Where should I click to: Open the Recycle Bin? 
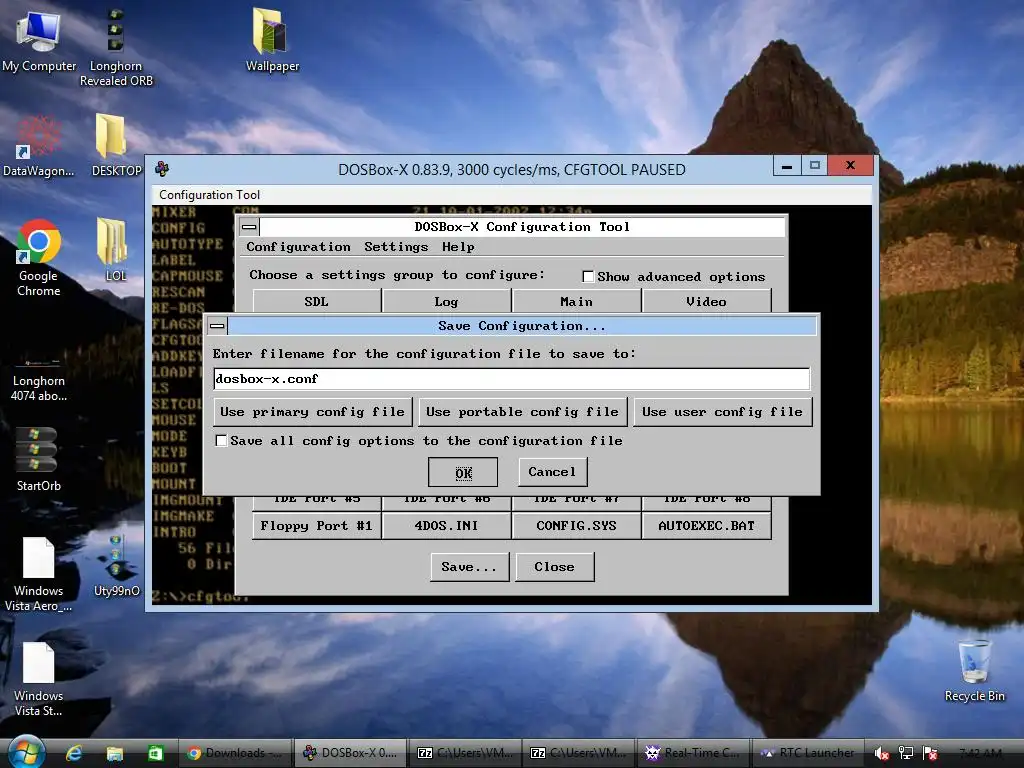974,670
